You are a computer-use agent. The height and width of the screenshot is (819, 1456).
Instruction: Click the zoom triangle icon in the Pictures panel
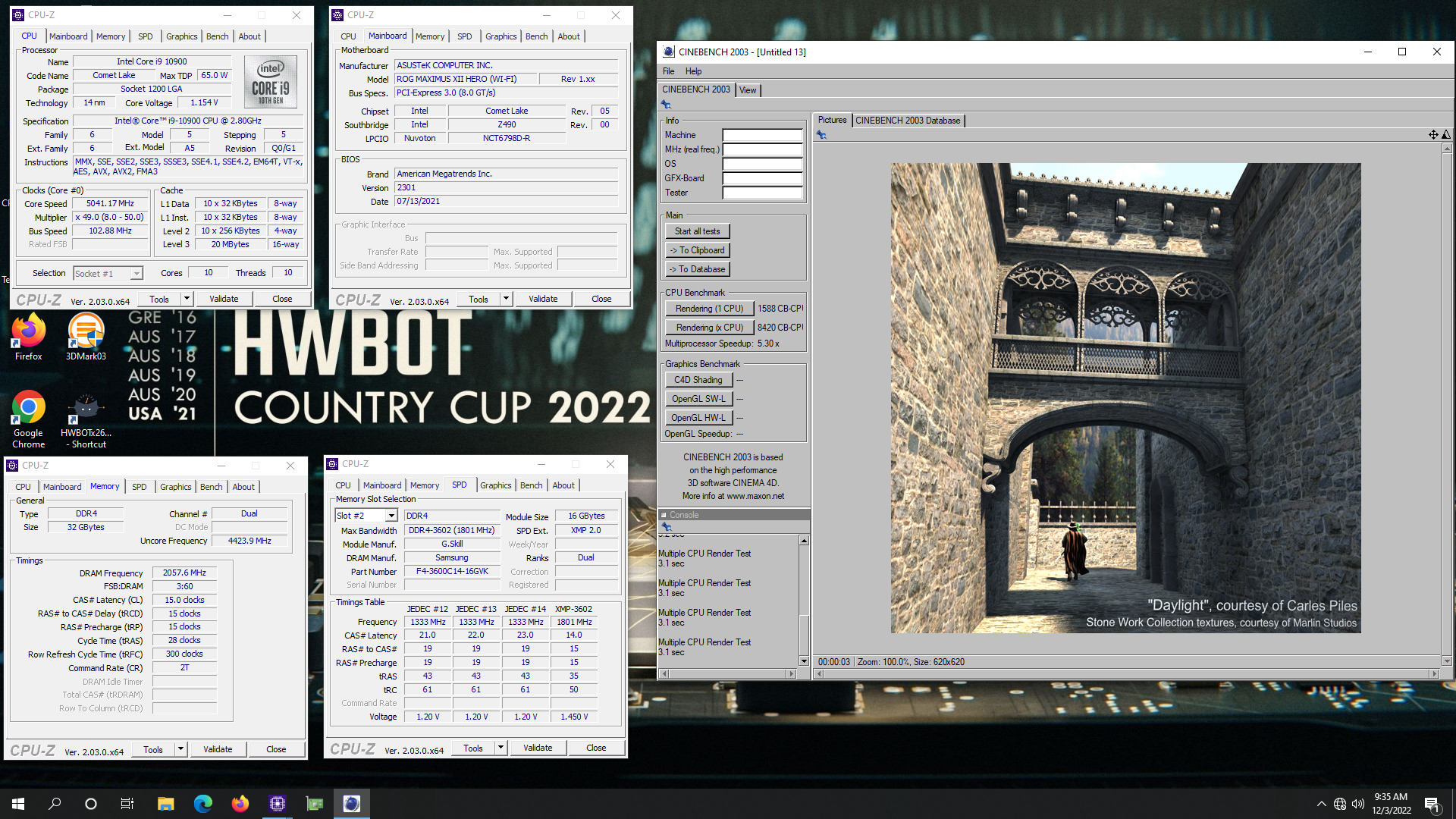point(1446,134)
